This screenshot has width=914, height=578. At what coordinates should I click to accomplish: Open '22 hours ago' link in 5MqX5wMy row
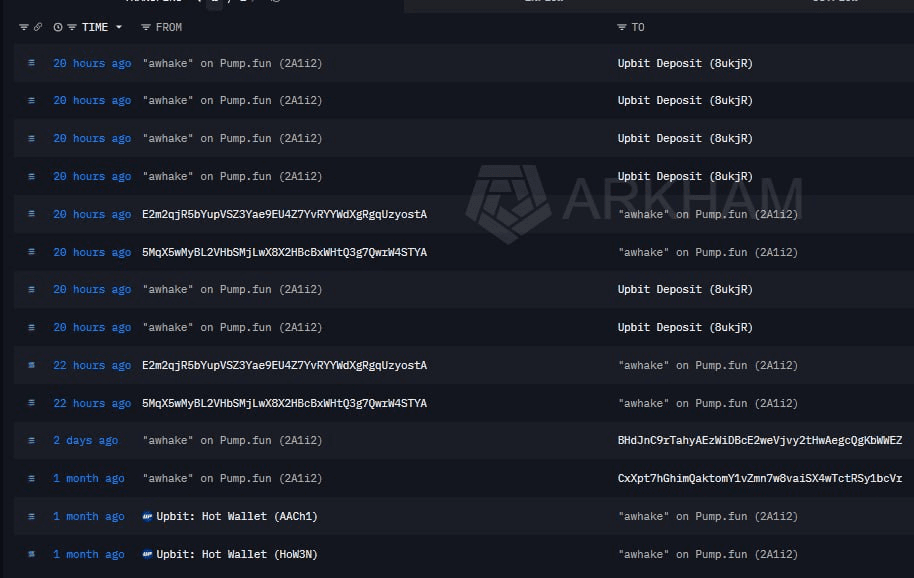tap(92, 403)
